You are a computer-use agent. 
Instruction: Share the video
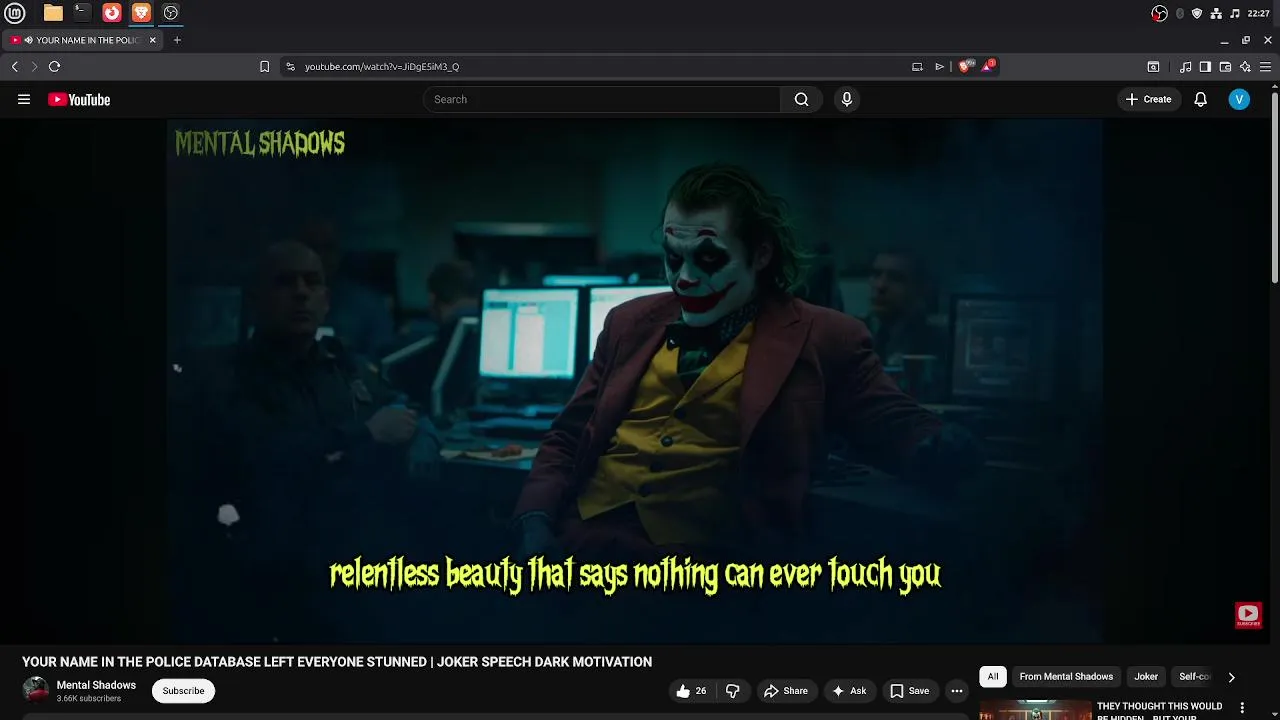point(786,691)
